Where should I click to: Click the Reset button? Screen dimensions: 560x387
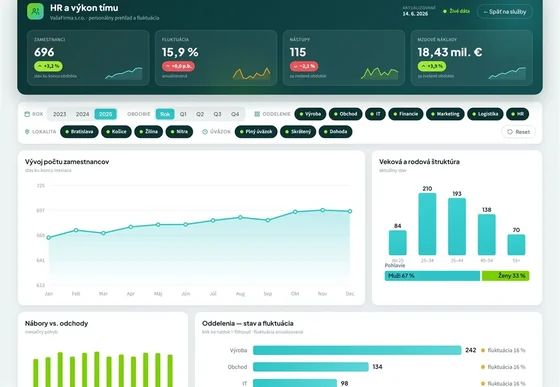pos(518,132)
